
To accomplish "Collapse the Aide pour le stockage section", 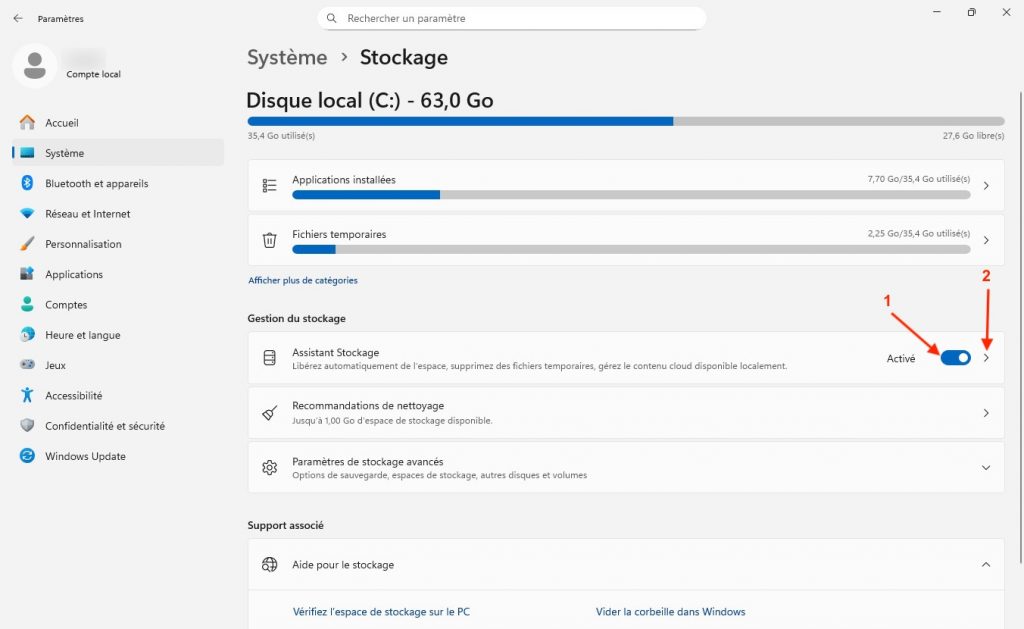I will (986, 565).
